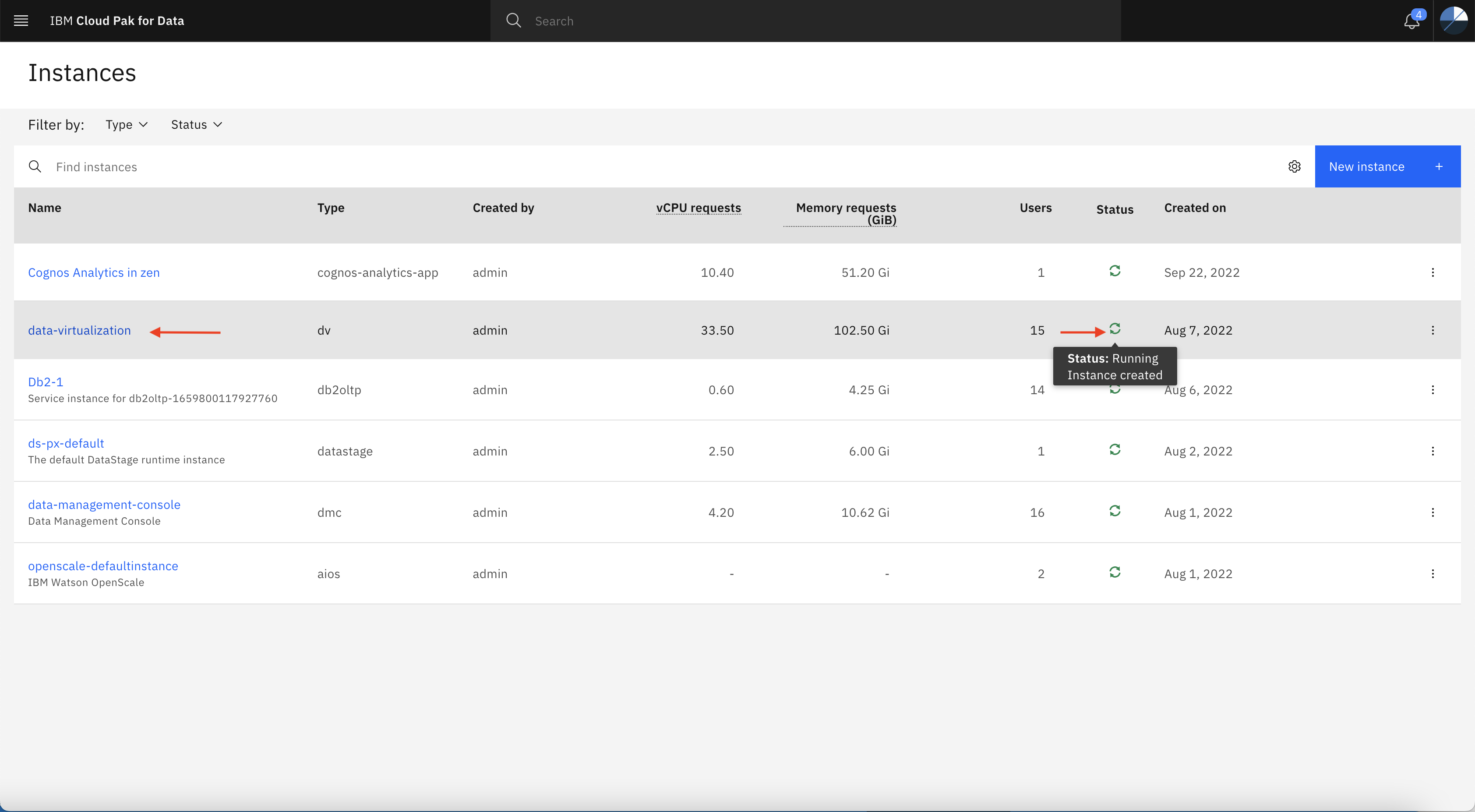
Task: Click running status icon for Cognos Analytics
Action: point(1114,271)
